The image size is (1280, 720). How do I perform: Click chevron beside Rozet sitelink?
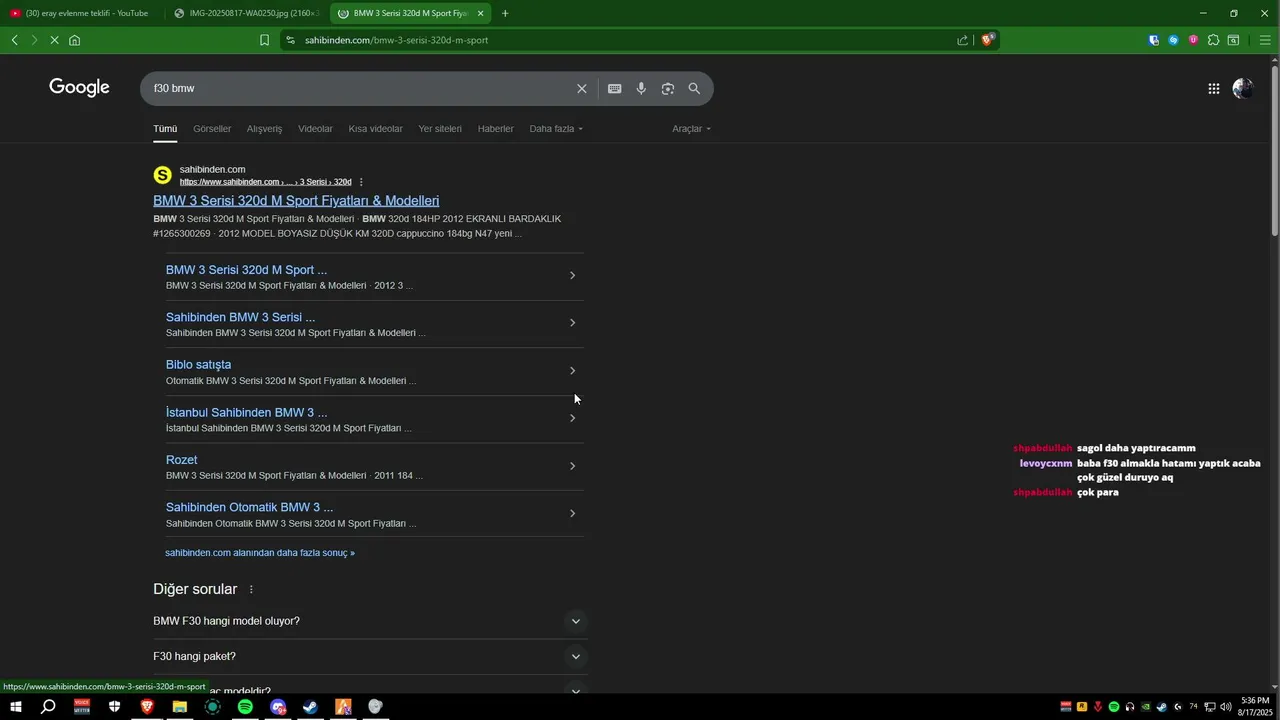click(x=572, y=466)
